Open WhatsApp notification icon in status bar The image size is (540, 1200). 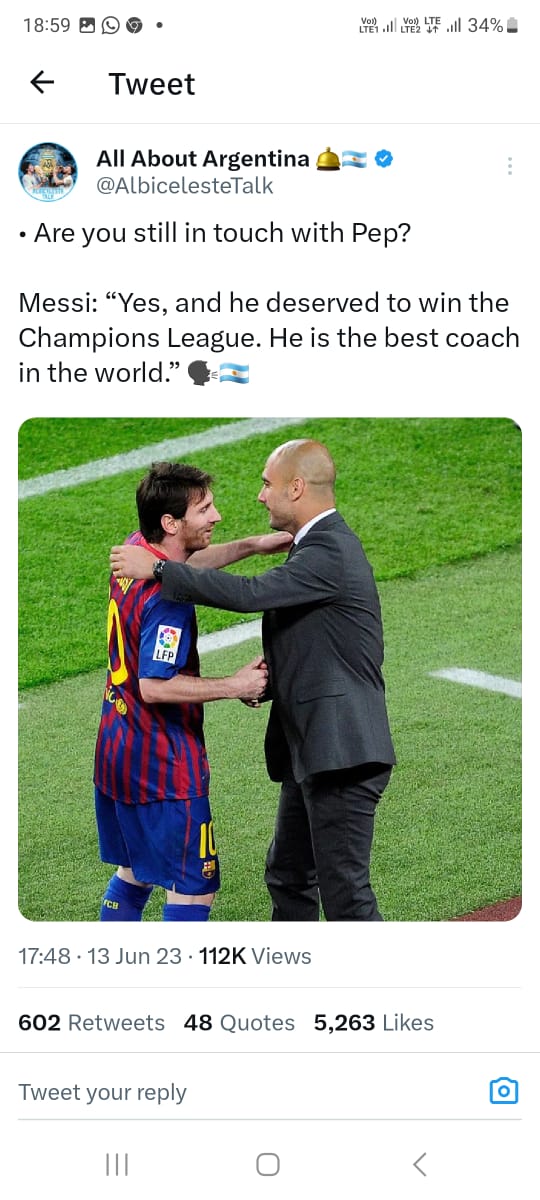[x=112, y=25]
